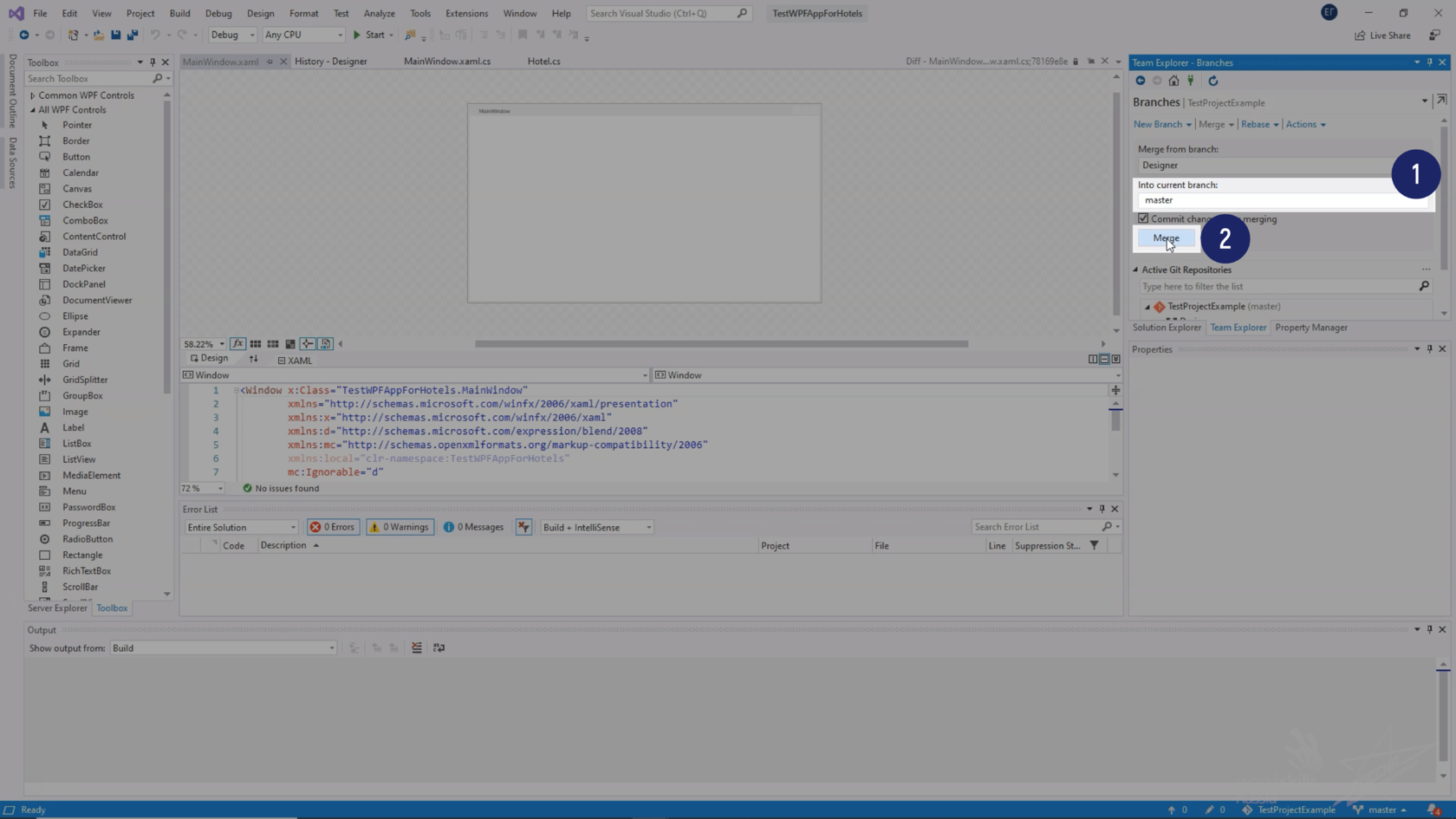
Task: Switch to the XAML pane
Action: [295, 361]
